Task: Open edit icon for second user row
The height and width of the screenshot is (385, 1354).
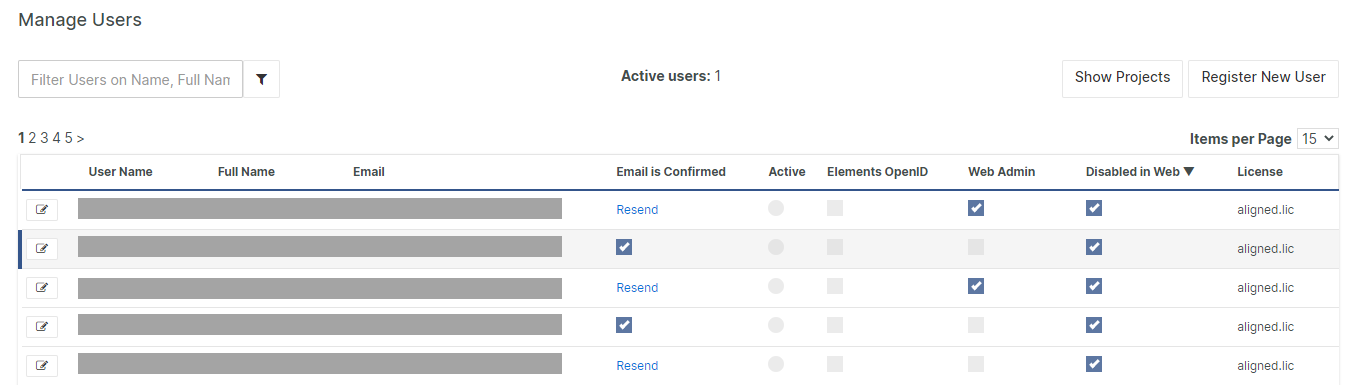Action: (x=42, y=248)
